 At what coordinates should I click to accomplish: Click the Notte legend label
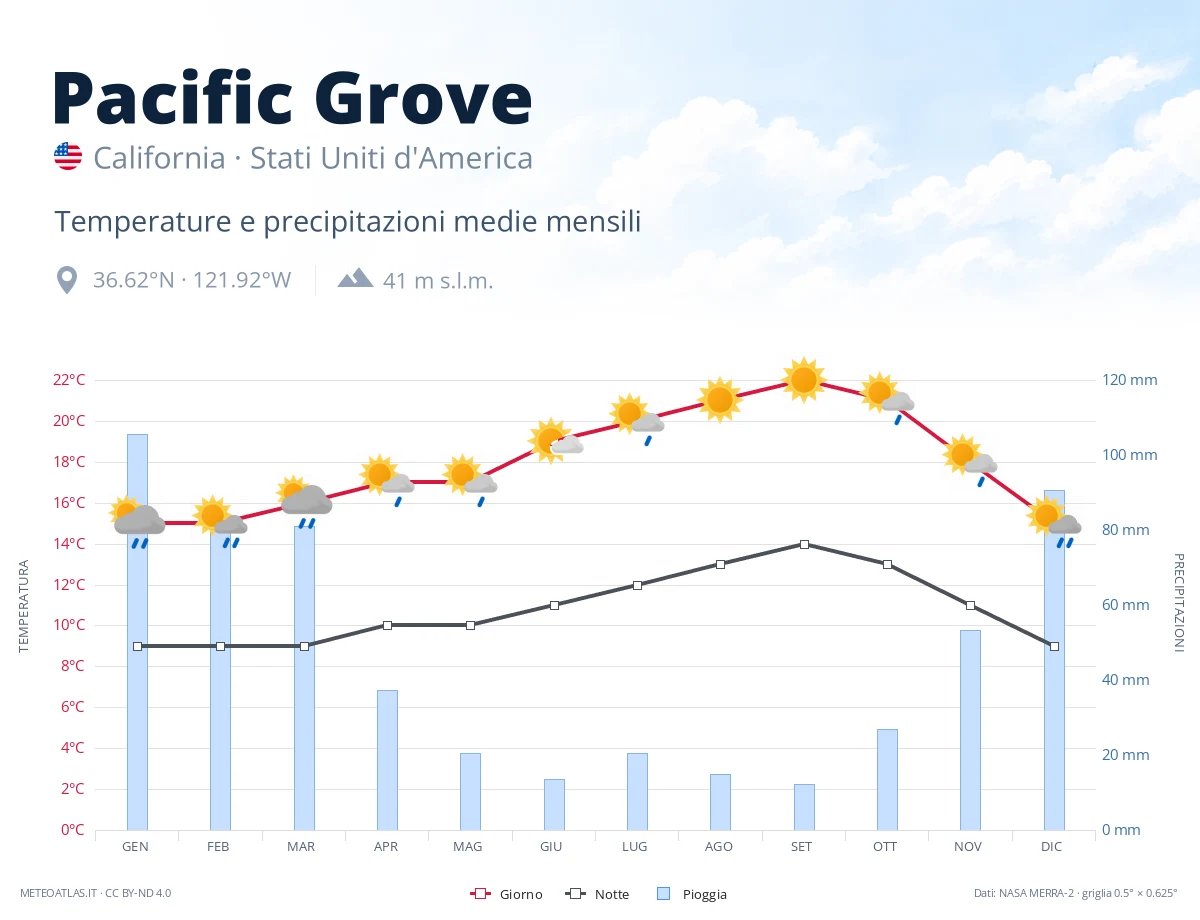click(x=612, y=894)
